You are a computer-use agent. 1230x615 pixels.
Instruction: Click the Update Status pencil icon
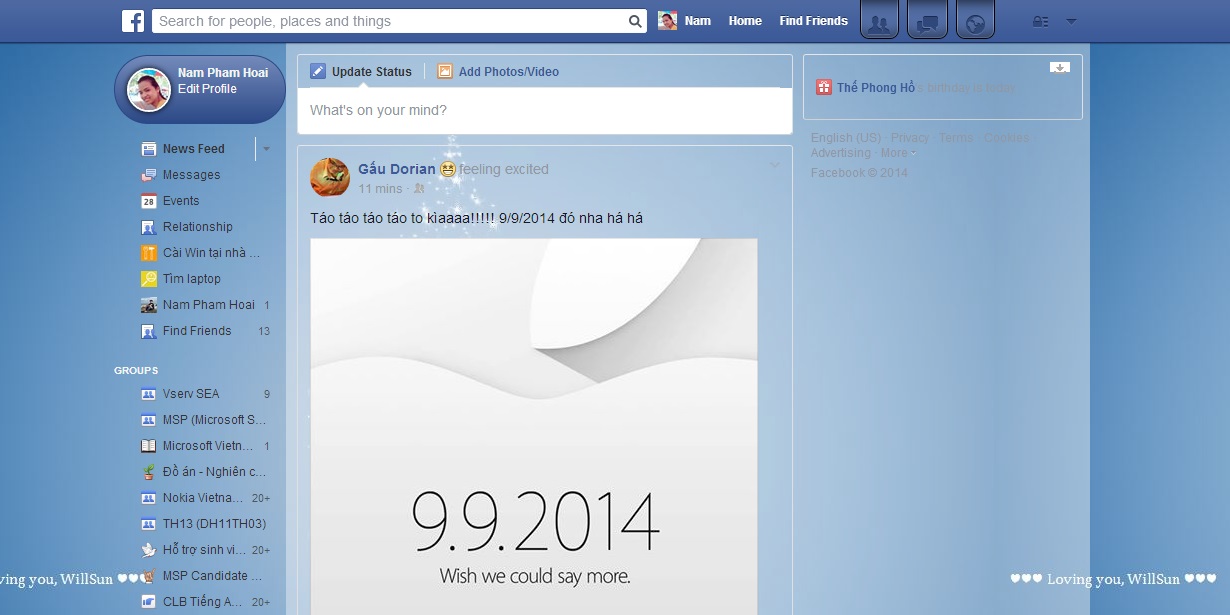(318, 71)
